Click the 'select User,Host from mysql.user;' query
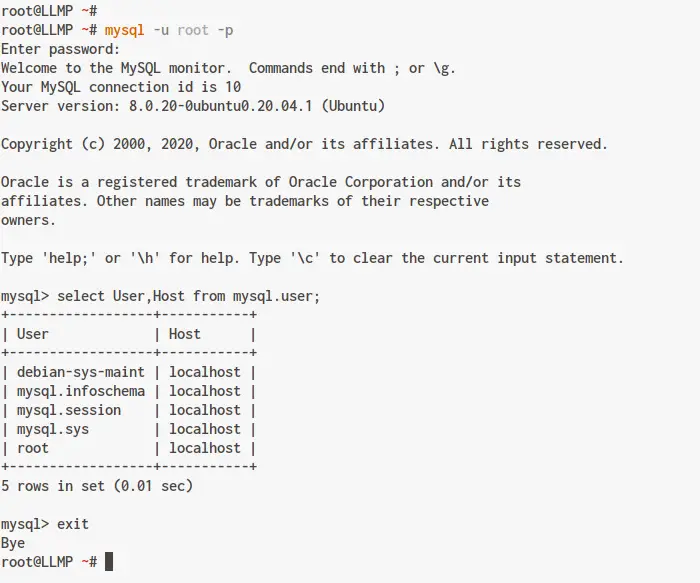Viewport: 700px width, 583px height. 188,296
